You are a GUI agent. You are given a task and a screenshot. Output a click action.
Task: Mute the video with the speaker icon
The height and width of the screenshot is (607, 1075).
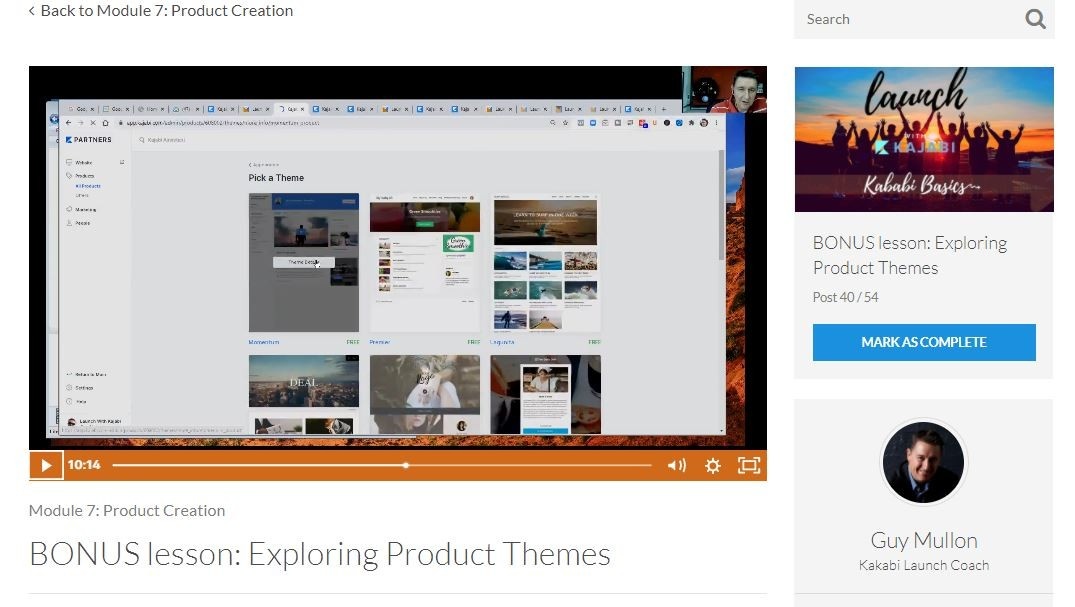pyautogui.click(x=677, y=466)
